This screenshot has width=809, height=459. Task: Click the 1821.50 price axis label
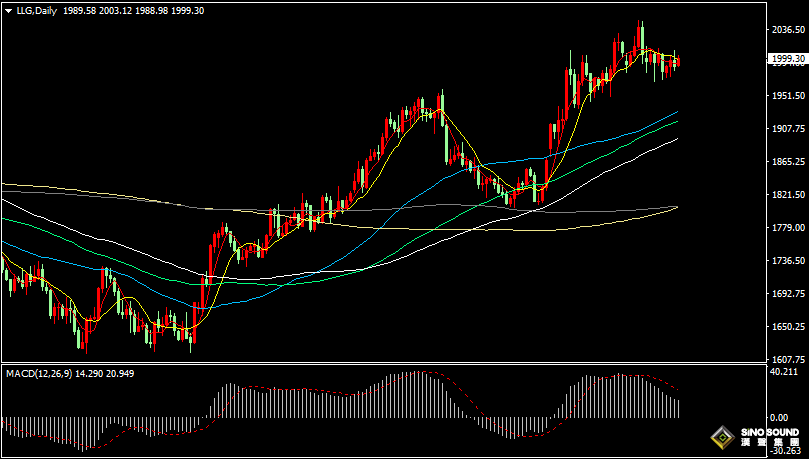tap(787, 195)
